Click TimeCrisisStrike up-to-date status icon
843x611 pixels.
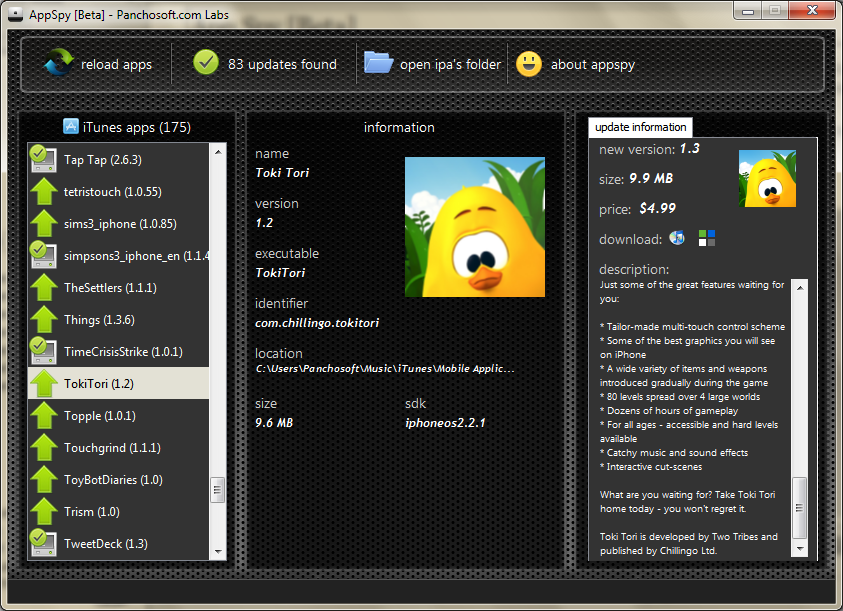point(43,351)
